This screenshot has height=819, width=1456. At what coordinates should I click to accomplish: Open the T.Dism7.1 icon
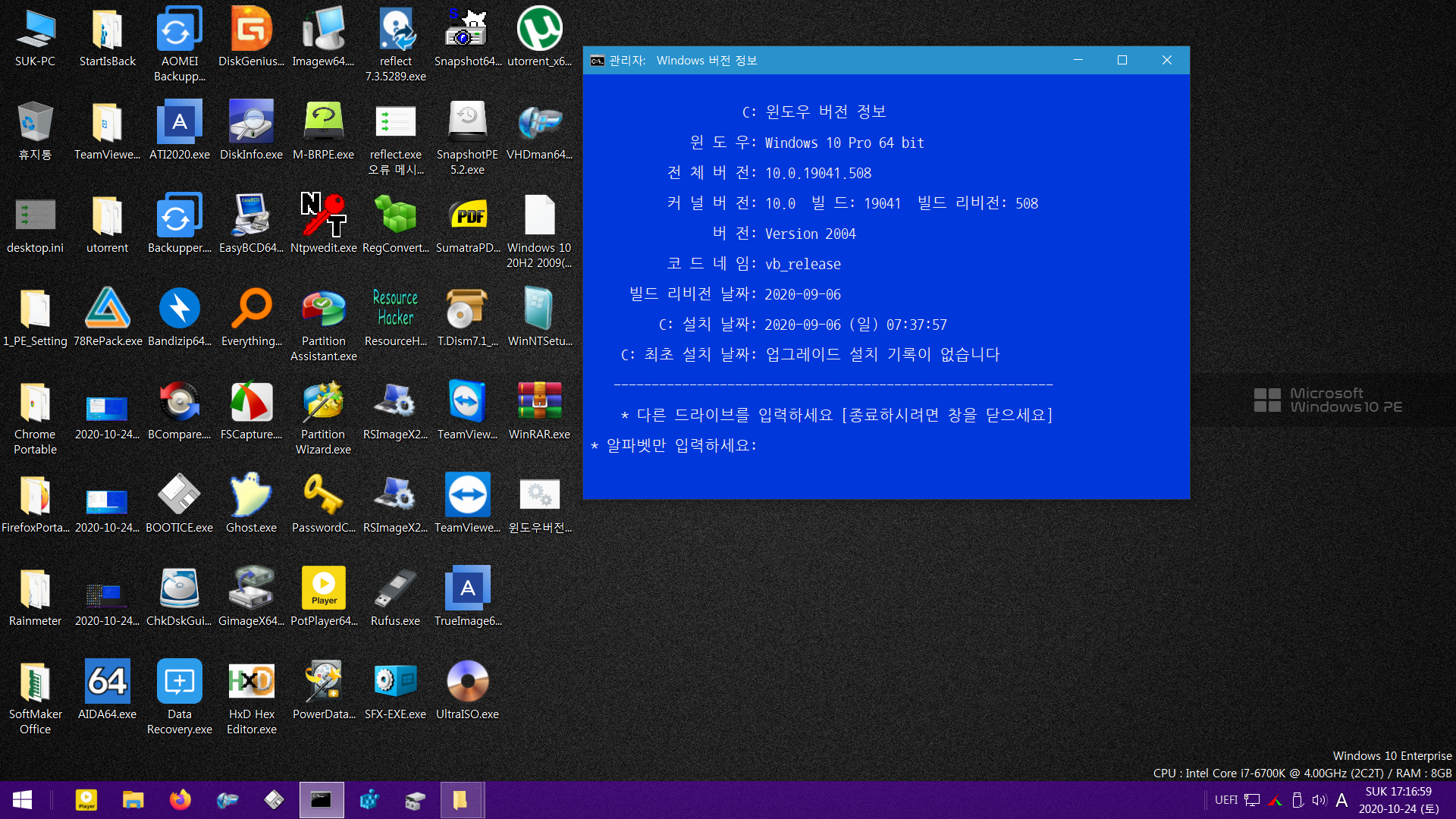pos(467,317)
